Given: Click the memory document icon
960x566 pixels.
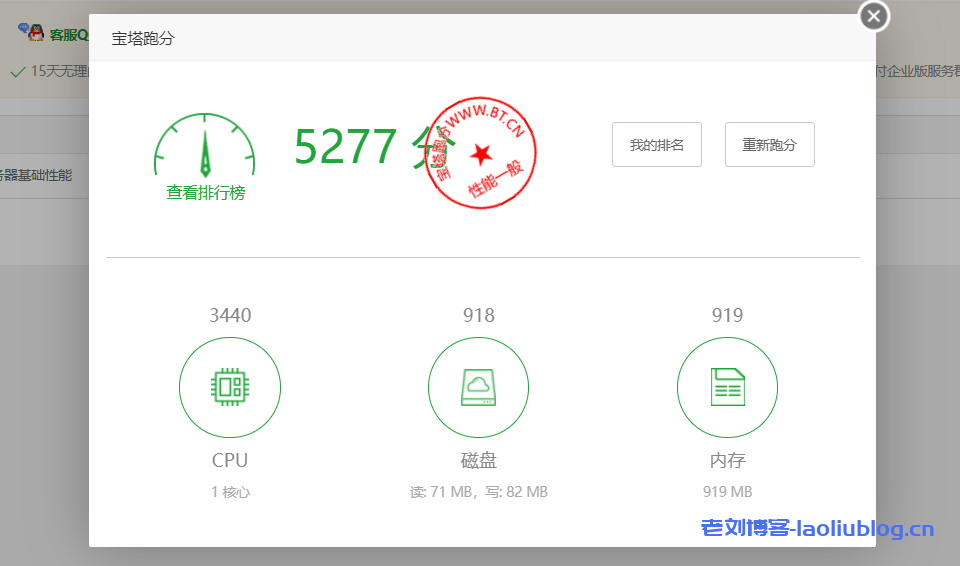Looking at the screenshot, I should click(727, 387).
